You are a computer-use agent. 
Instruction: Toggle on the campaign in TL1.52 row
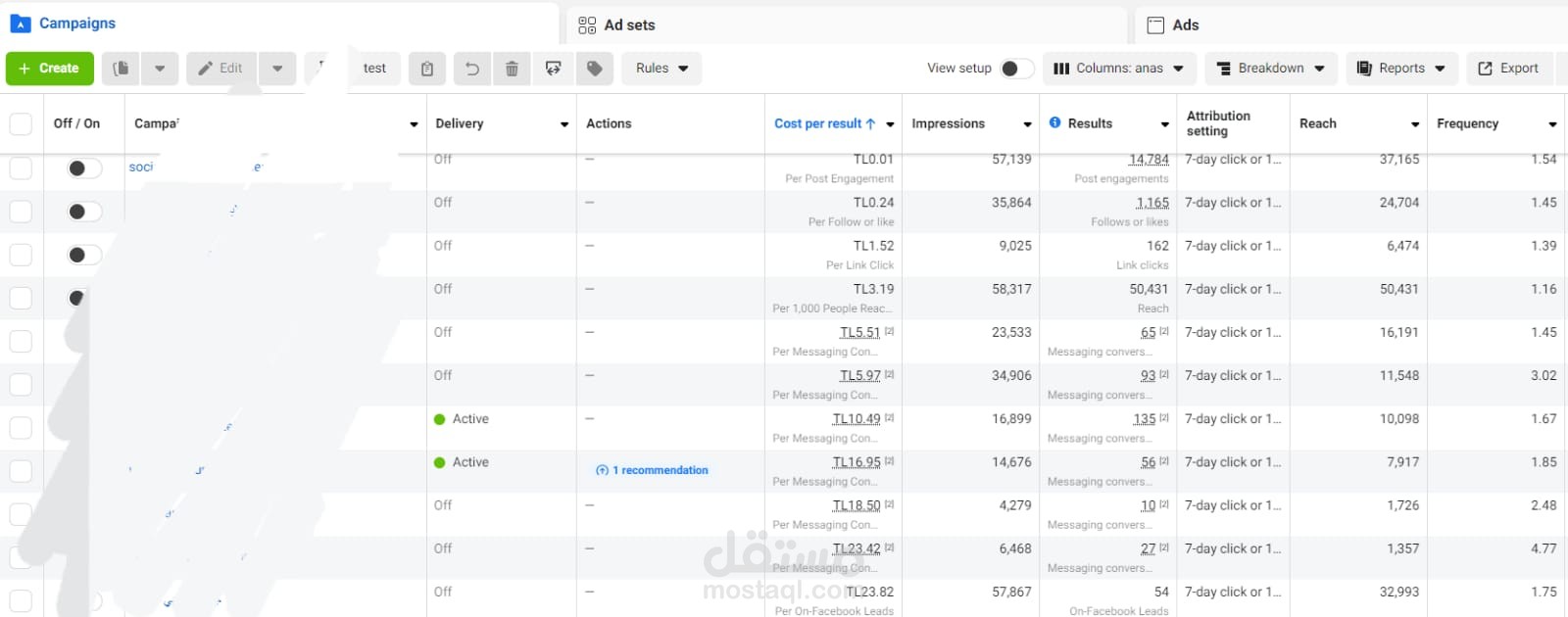pyautogui.click(x=84, y=255)
